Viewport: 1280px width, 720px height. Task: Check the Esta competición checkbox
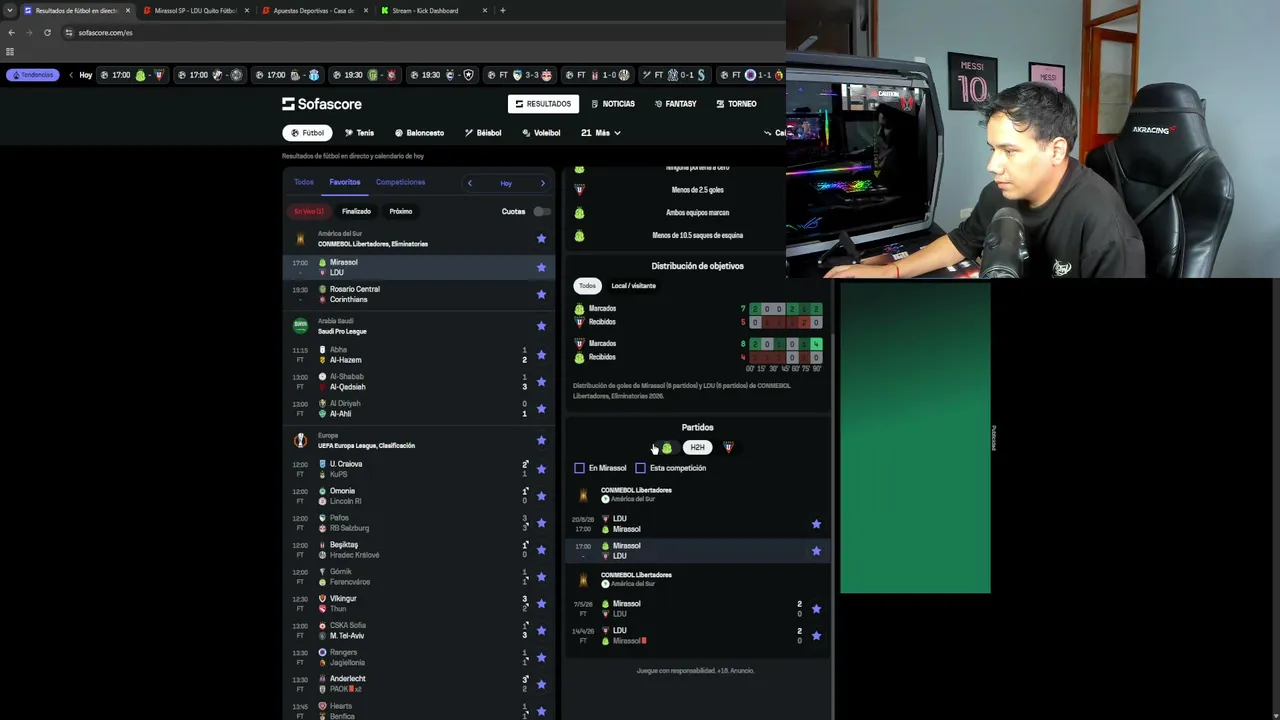(x=640, y=468)
